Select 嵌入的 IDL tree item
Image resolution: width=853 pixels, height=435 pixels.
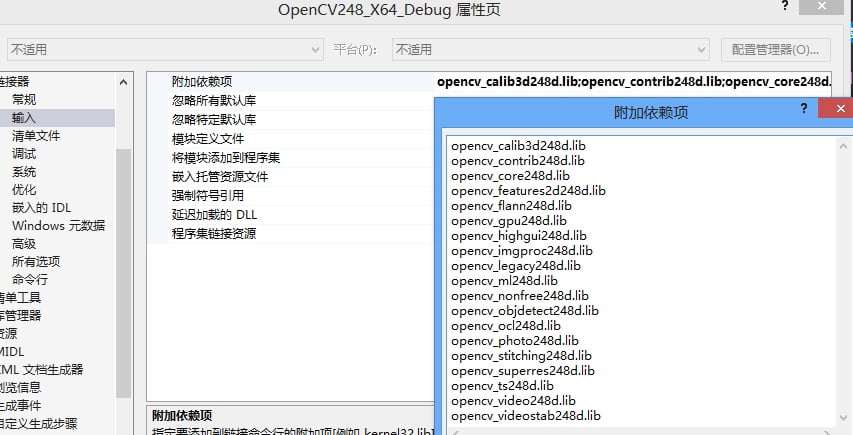pos(41,207)
